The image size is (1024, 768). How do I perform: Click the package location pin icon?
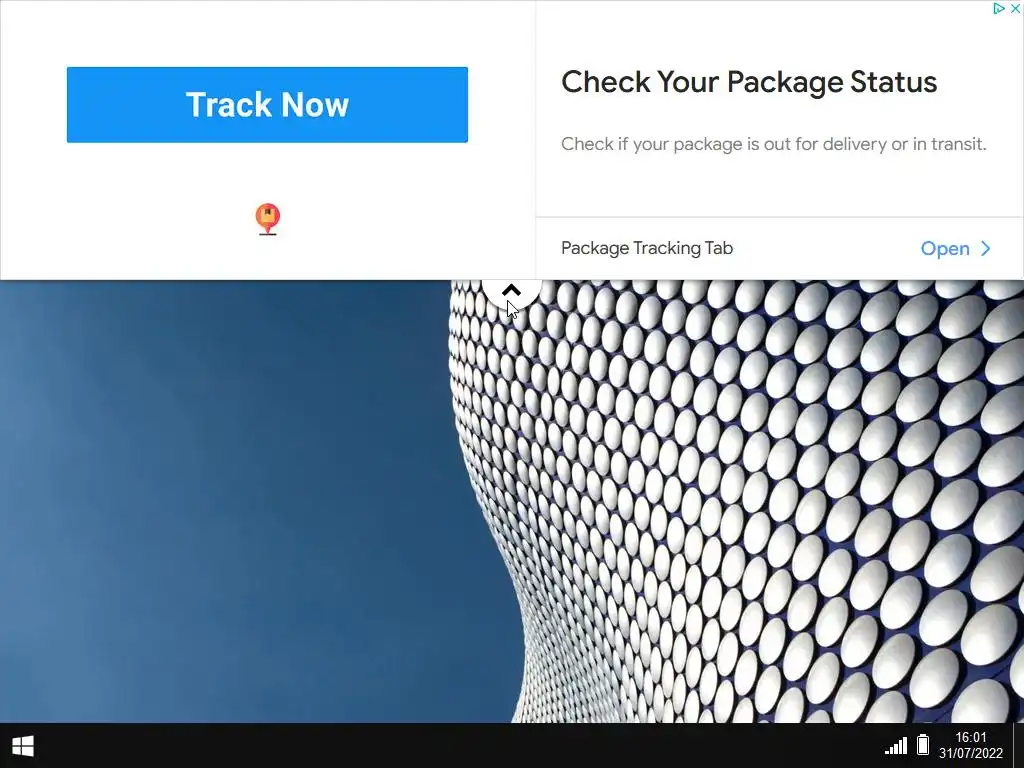pyautogui.click(x=268, y=219)
